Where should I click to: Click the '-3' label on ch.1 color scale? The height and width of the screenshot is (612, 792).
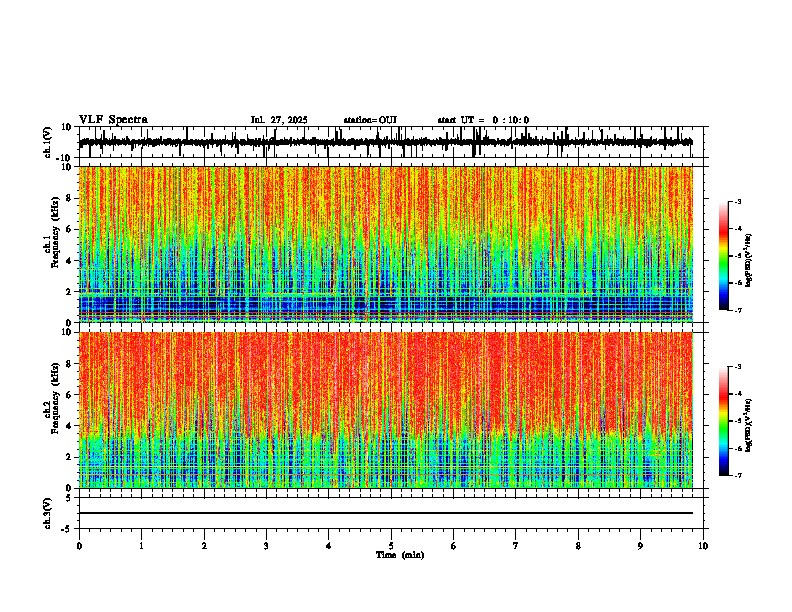pyautogui.click(x=737, y=202)
